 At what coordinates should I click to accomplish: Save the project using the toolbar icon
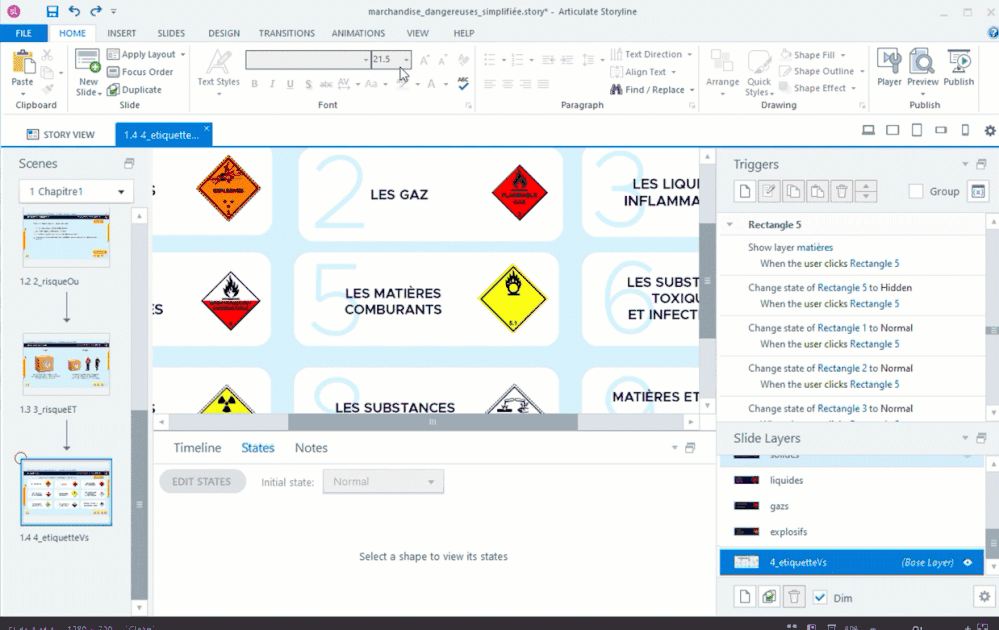coord(52,11)
